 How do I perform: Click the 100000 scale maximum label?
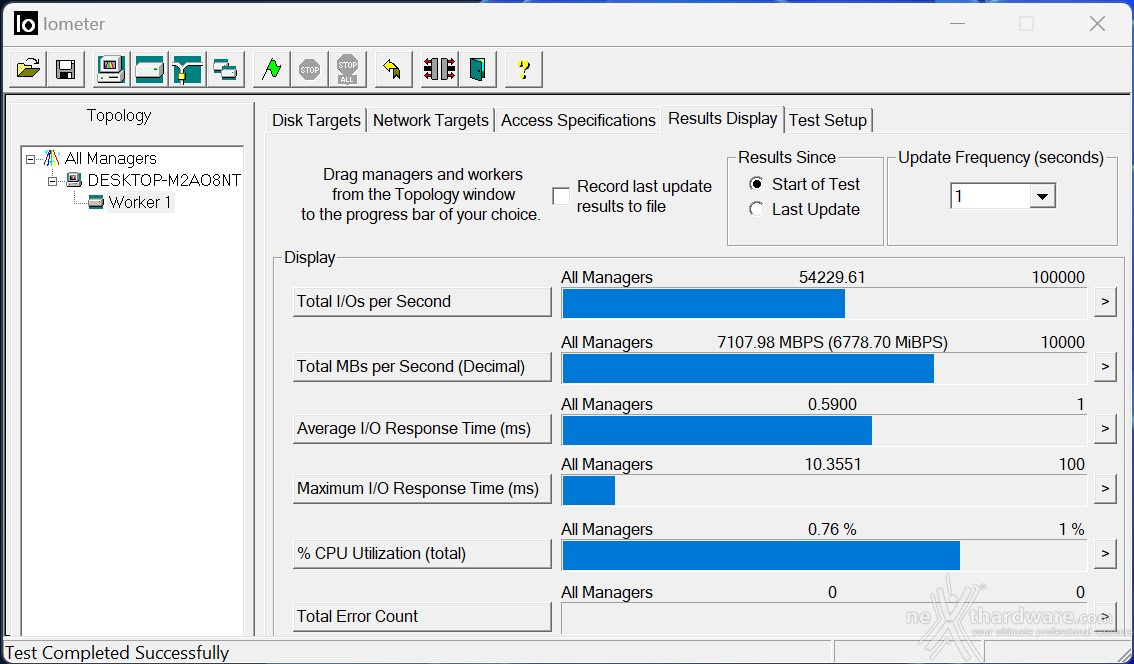point(1058,278)
